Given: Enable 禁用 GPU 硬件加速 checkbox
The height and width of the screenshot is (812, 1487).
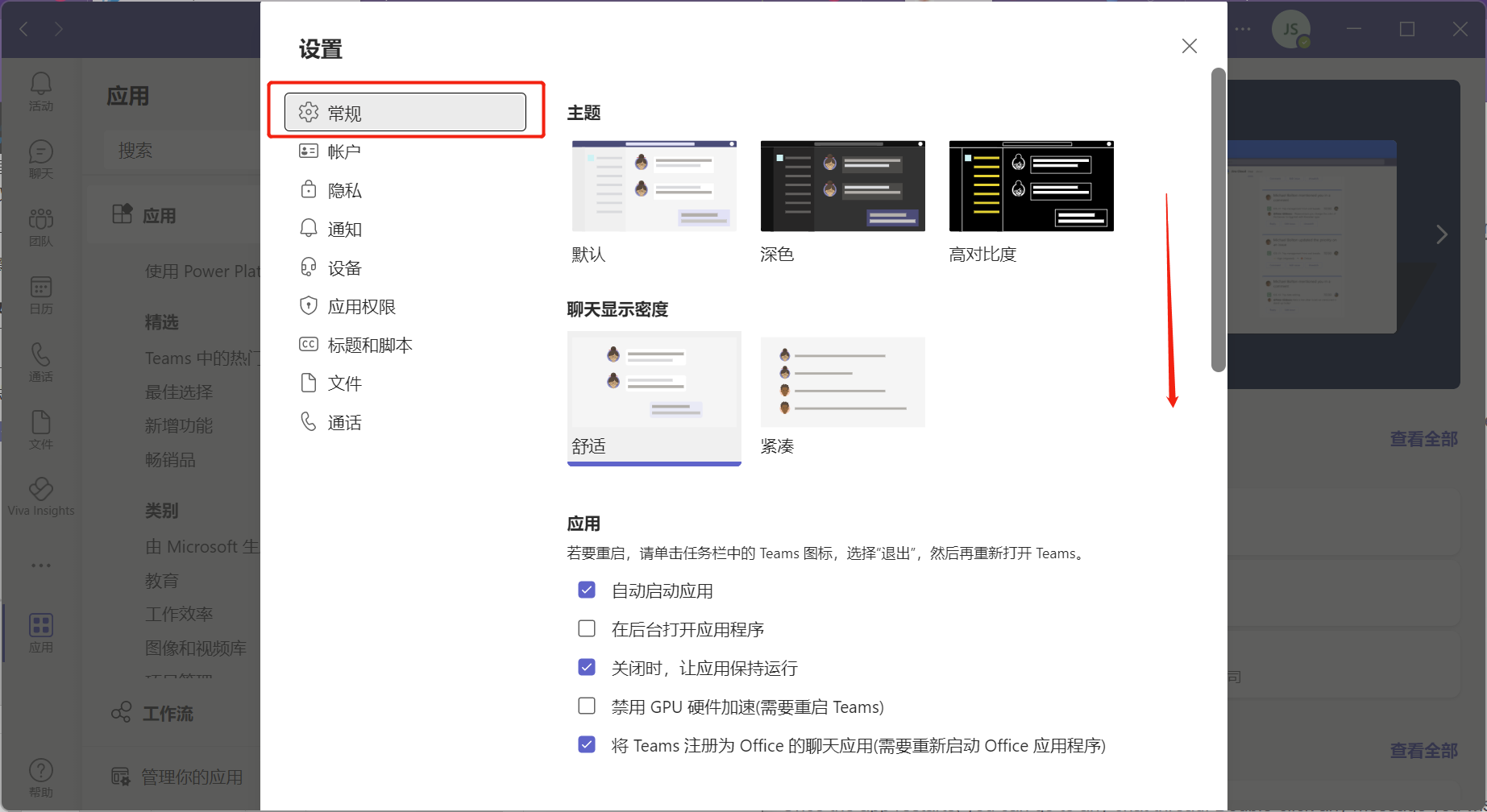Looking at the screenshot, I should tap(587, 706).
